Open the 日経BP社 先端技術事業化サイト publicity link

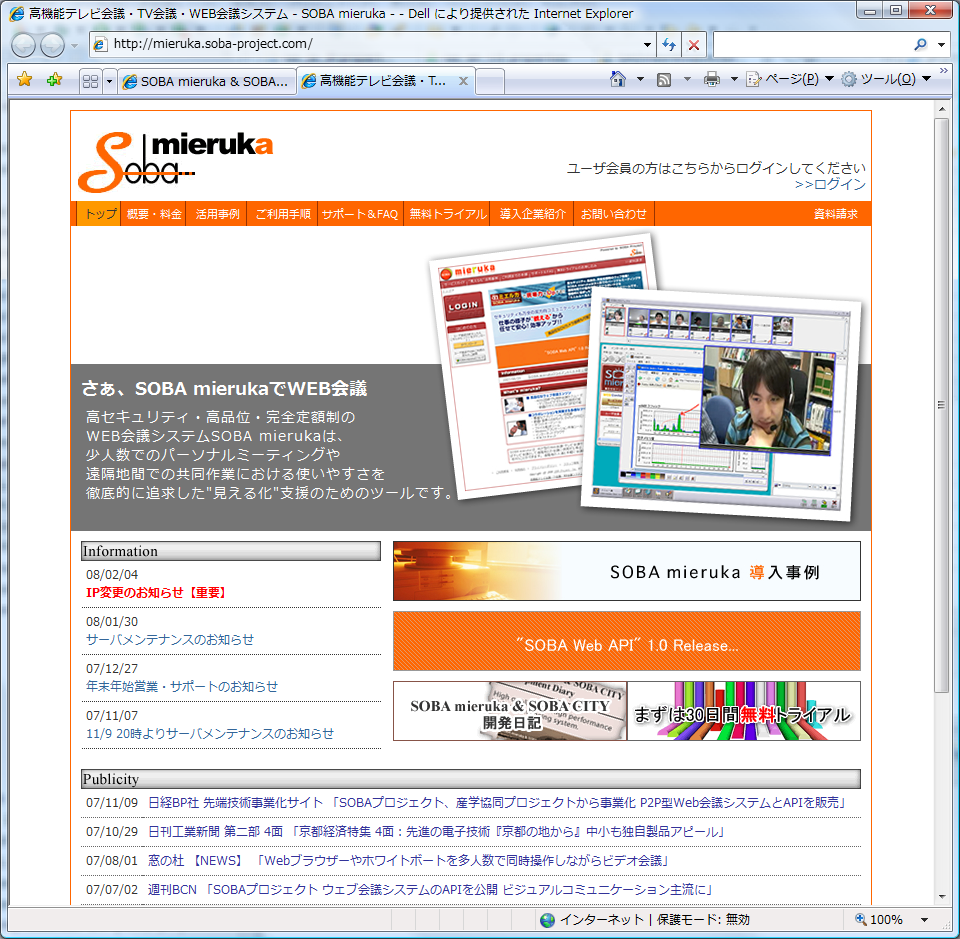[497, 802]
